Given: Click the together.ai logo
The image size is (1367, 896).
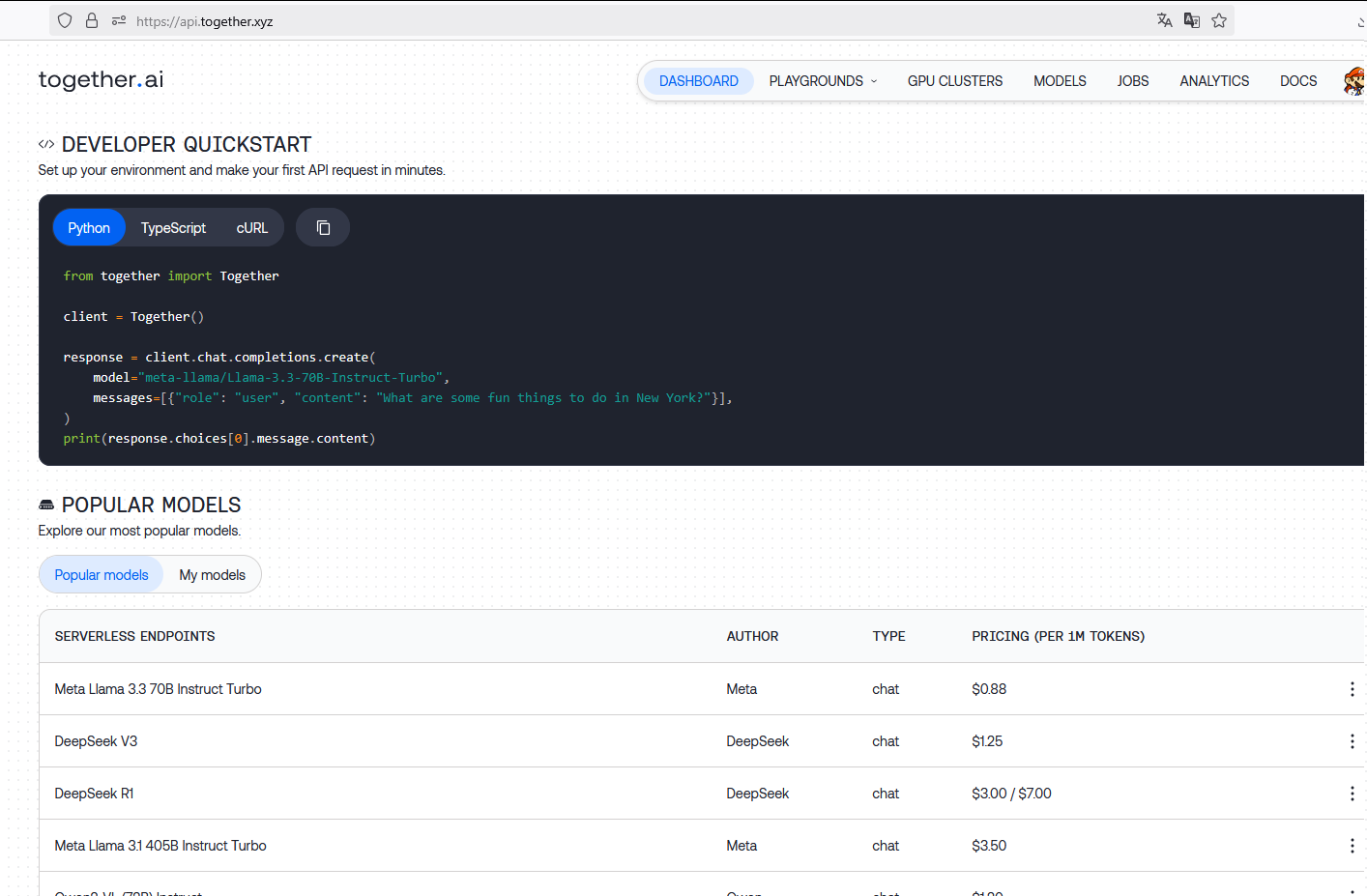Looking at the screenshot, I should click(x=101, y=79).
